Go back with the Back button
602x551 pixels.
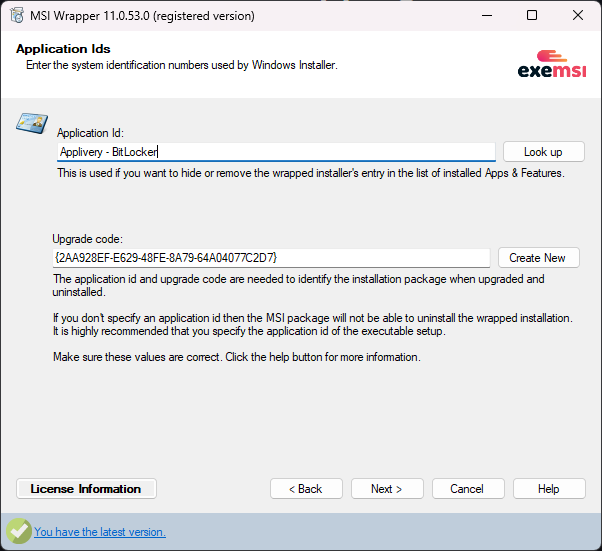[x=306, y=489]
